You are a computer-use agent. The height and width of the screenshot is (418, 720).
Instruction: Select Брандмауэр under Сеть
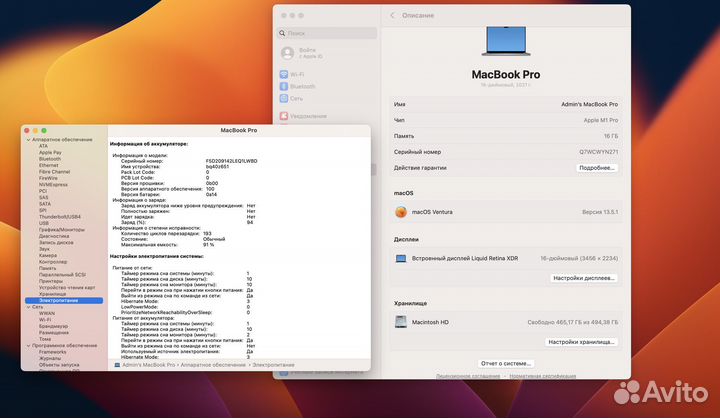click(53, 326)
